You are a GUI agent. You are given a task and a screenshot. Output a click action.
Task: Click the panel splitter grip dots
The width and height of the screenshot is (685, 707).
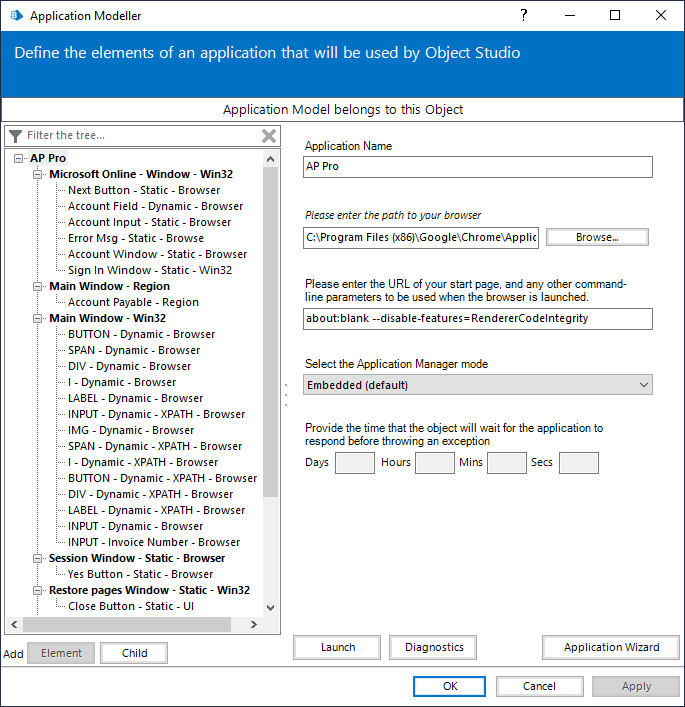tap(286, 395)
